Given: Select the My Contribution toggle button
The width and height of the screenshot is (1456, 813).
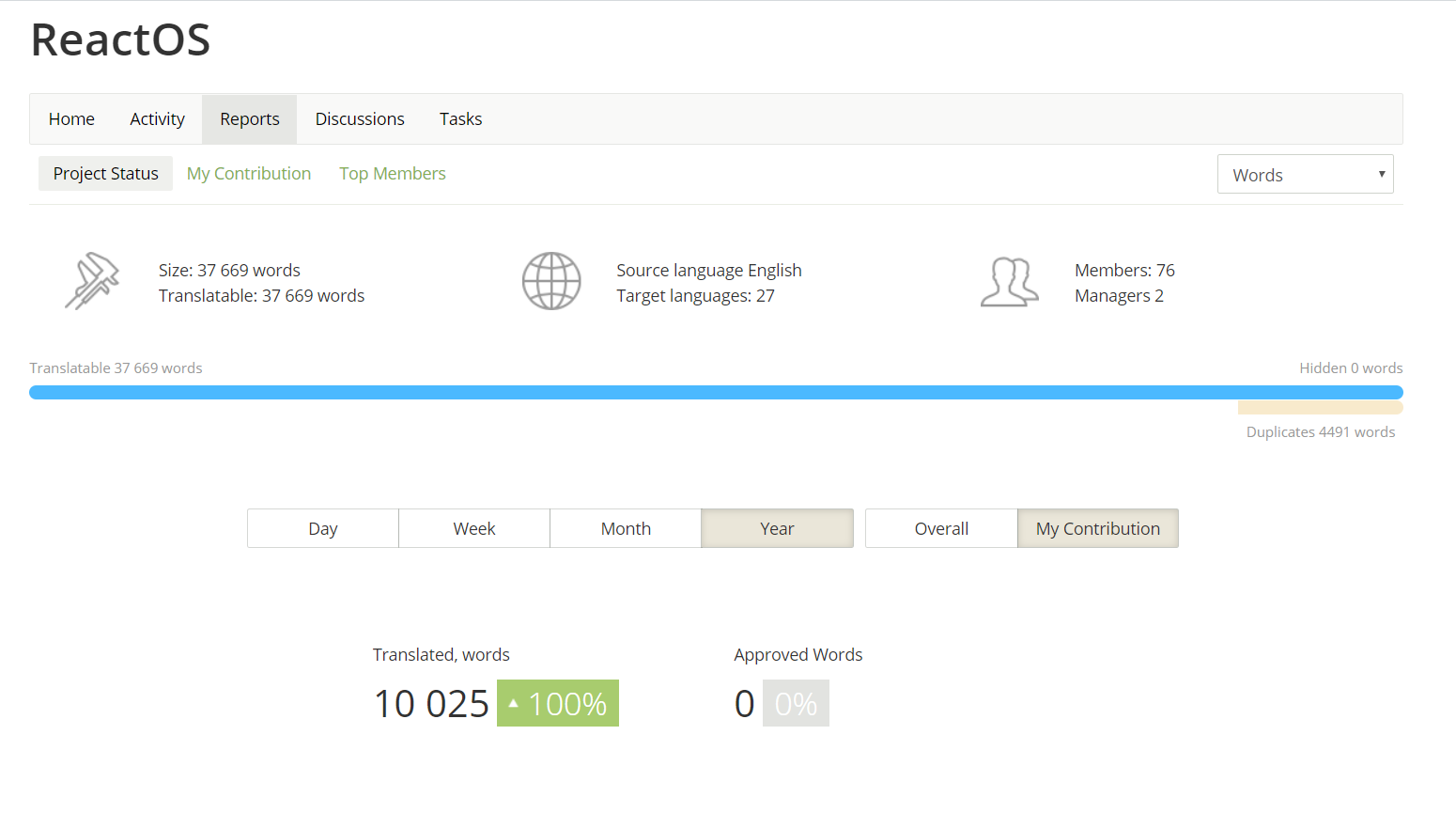Looking at the screenshot, I should (1097, 528).
